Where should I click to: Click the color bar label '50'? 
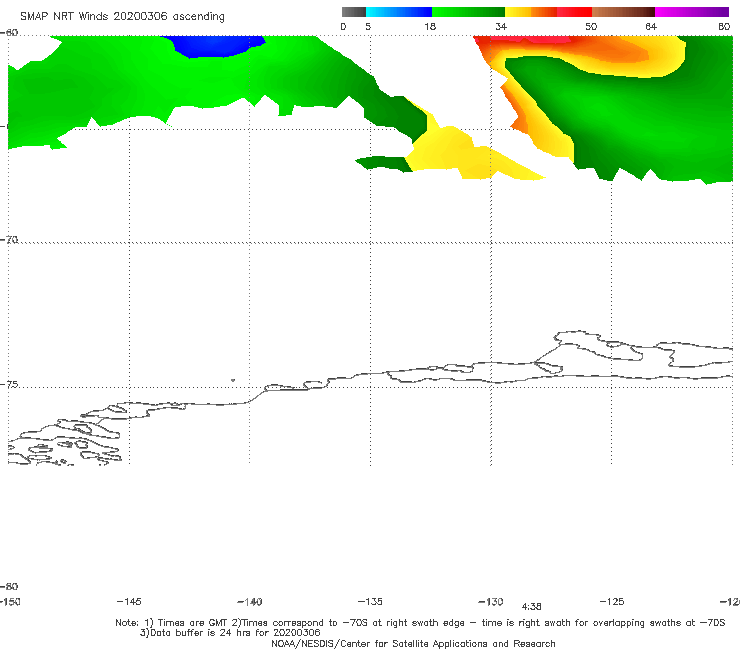point(591,26)
